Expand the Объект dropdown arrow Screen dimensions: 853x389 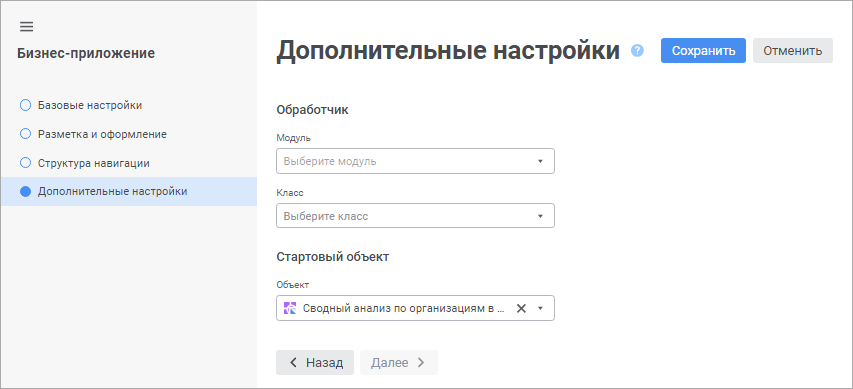coord(540,308)
